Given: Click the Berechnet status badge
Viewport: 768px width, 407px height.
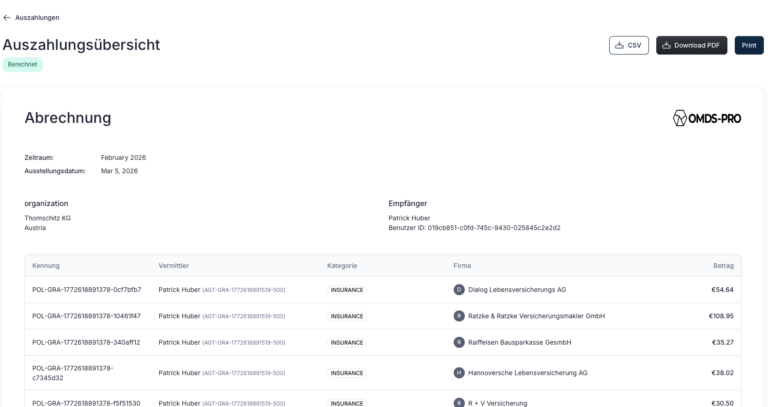Looking at the screenshot, I should [x=23, y=64].
